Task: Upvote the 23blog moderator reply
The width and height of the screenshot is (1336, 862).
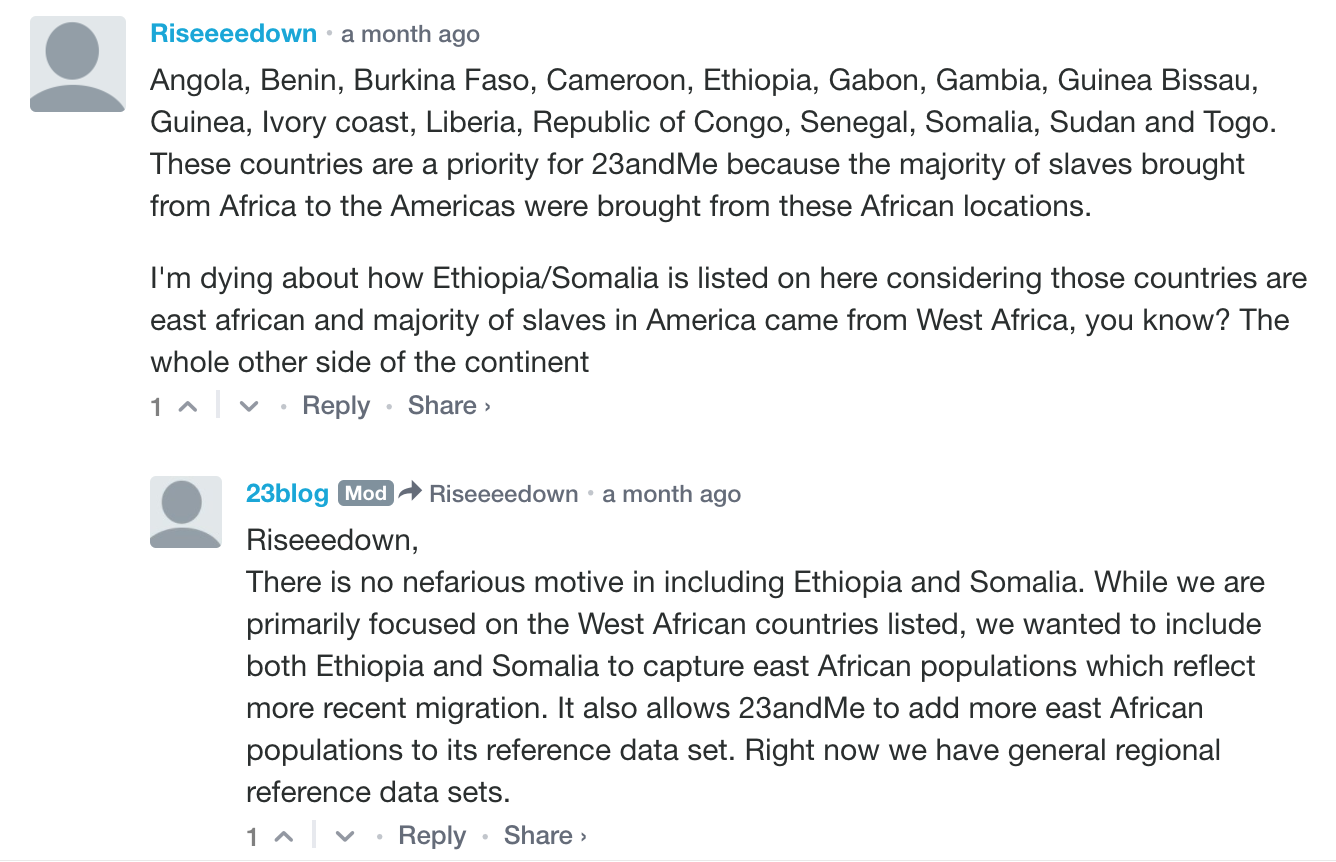Action: point(283,837)
